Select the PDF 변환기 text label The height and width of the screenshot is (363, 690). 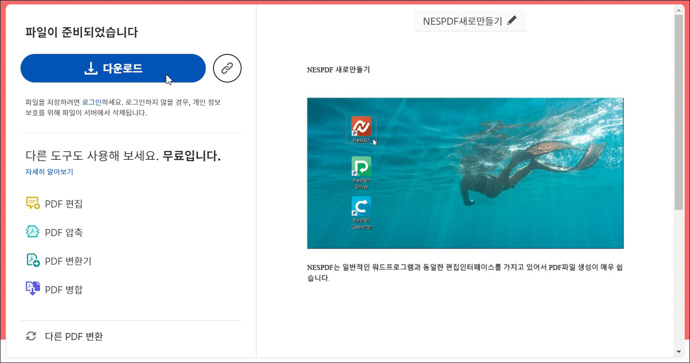pos(68,261)
